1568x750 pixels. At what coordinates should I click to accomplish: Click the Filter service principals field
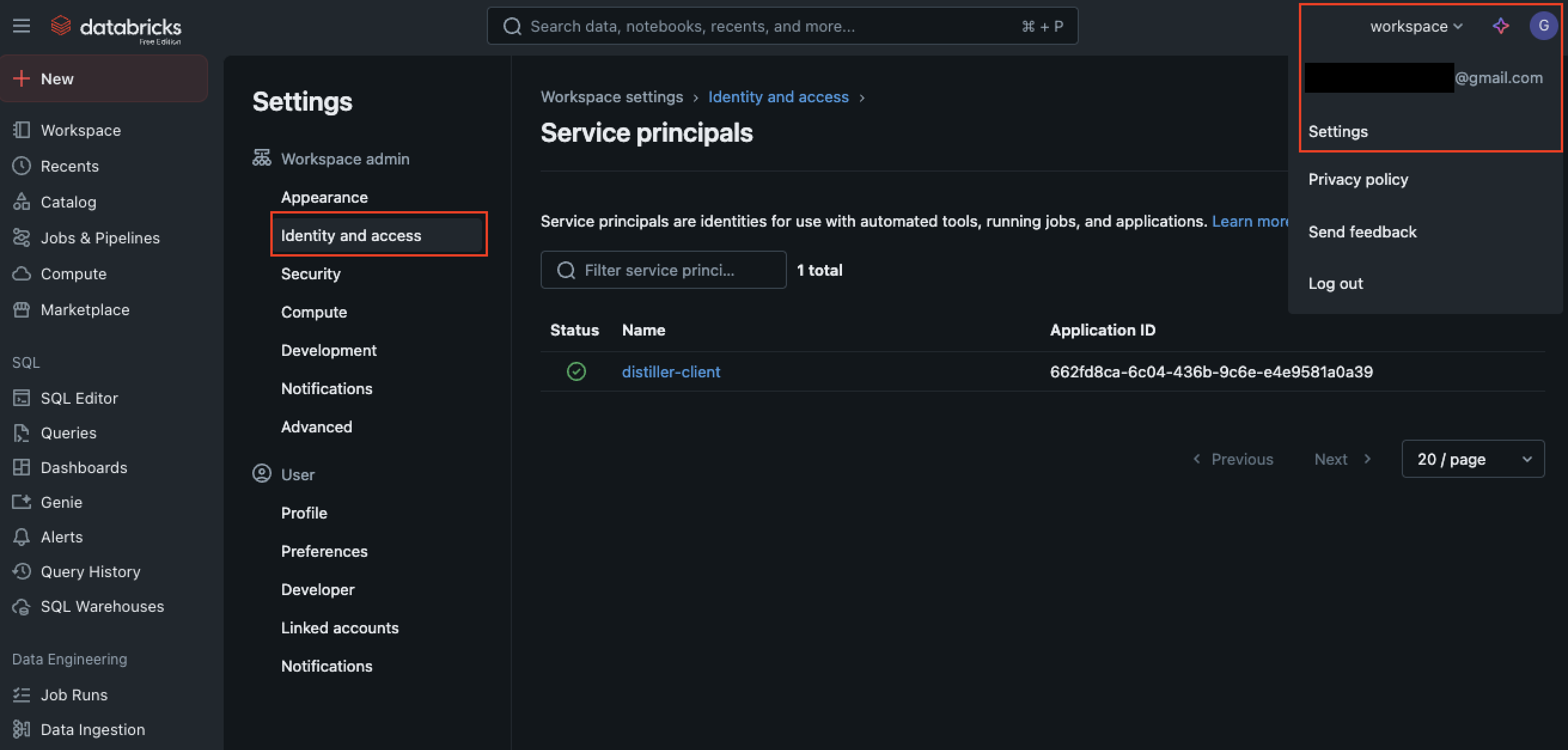pos(662,270)
